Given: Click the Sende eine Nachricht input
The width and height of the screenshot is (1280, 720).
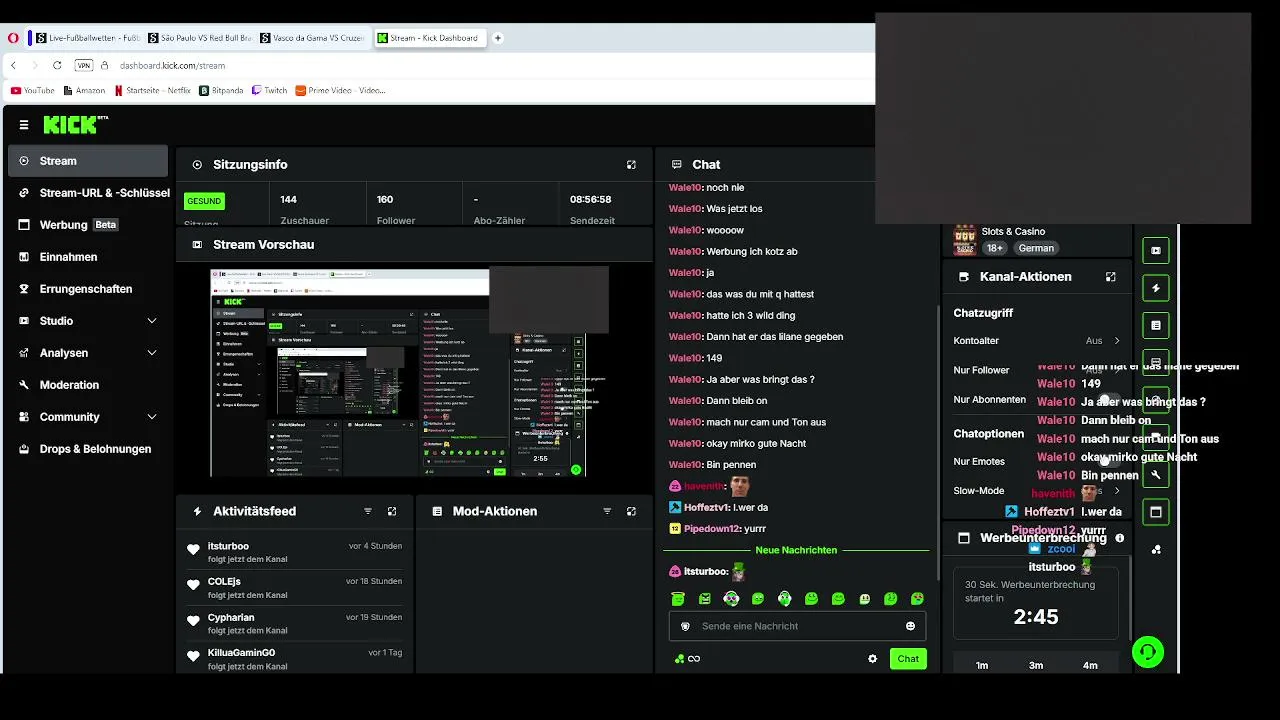Looking at the screenshot, I should pos(797,626).
